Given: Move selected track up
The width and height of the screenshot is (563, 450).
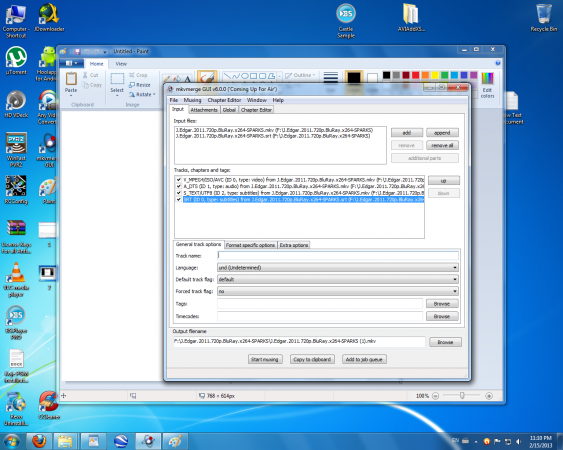Looking at the screenshot, I should click(443, 181).
